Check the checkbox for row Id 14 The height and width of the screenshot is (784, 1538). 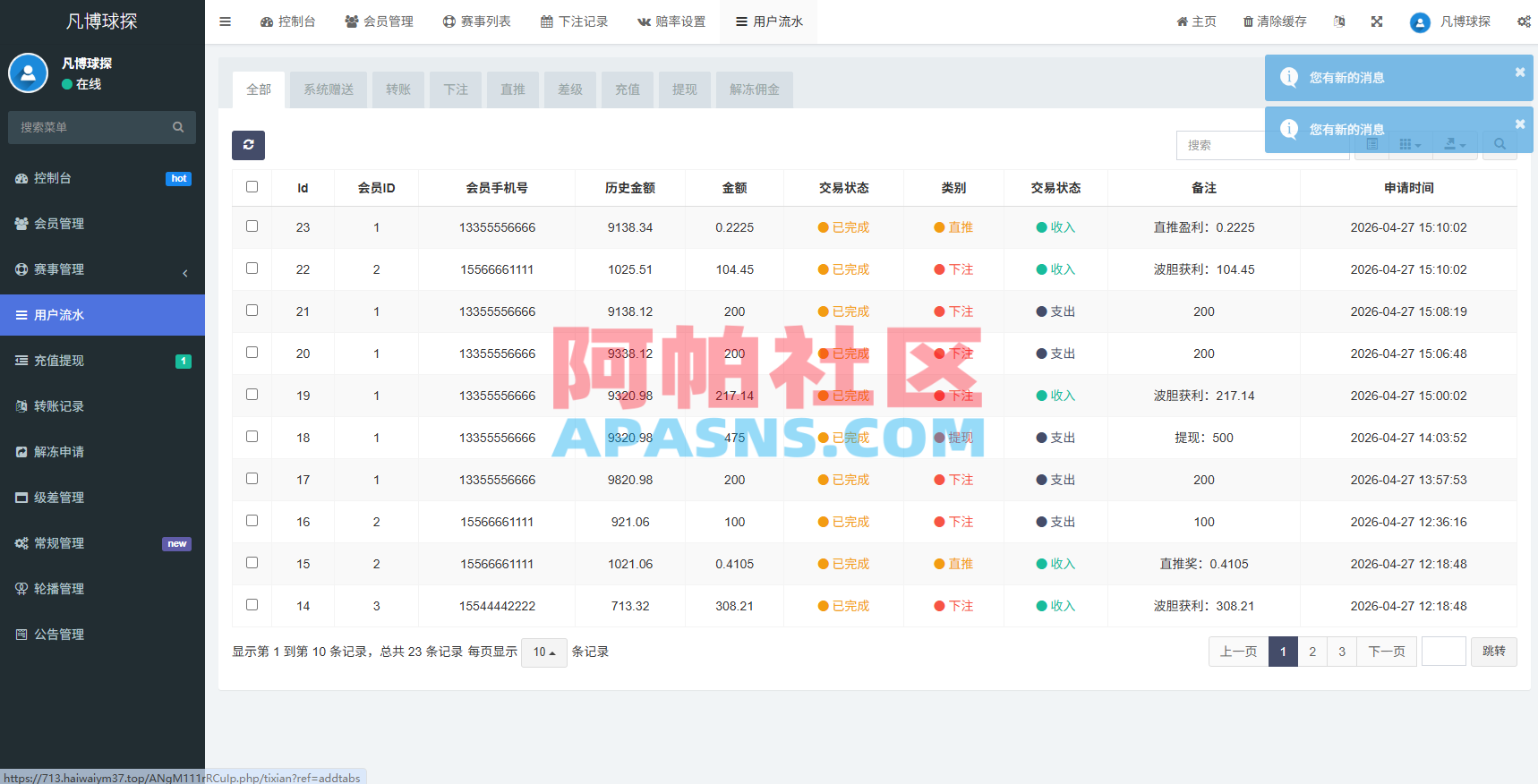pos(252,605)
